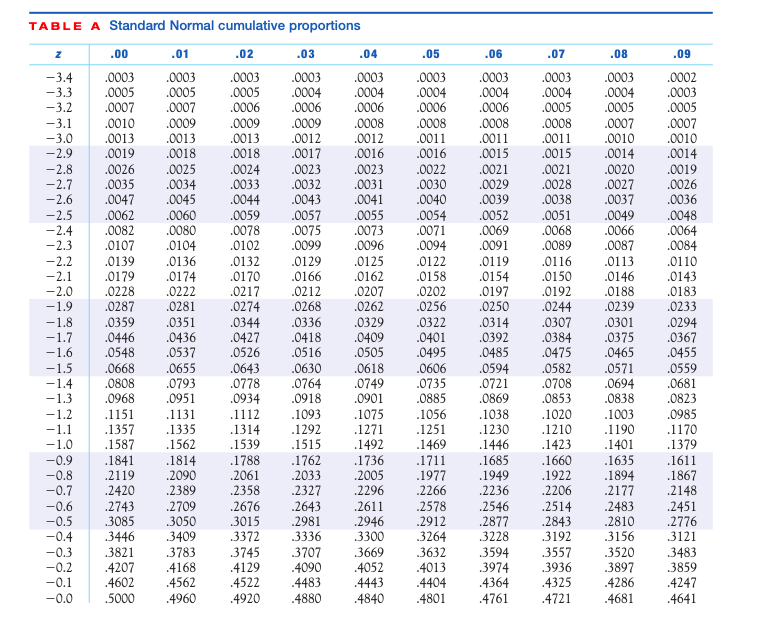Select the title Standard Normal cumulative proportions
Image resolution: width=768 pixels, height=623 pixels.
[x=235, y=25]
